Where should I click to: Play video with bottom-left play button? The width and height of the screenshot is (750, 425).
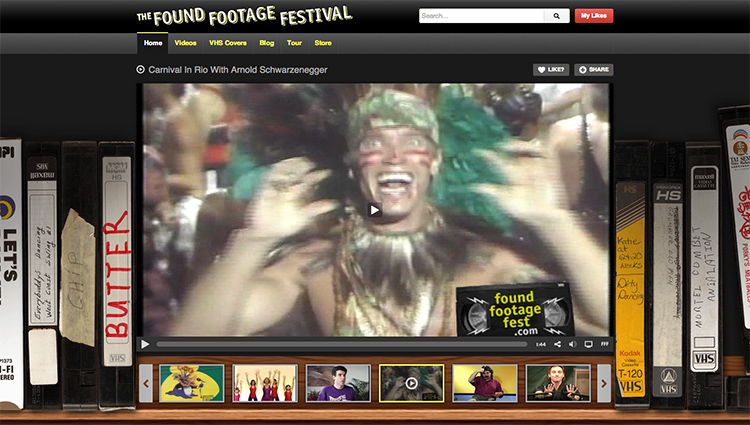(x=145, y=344)
